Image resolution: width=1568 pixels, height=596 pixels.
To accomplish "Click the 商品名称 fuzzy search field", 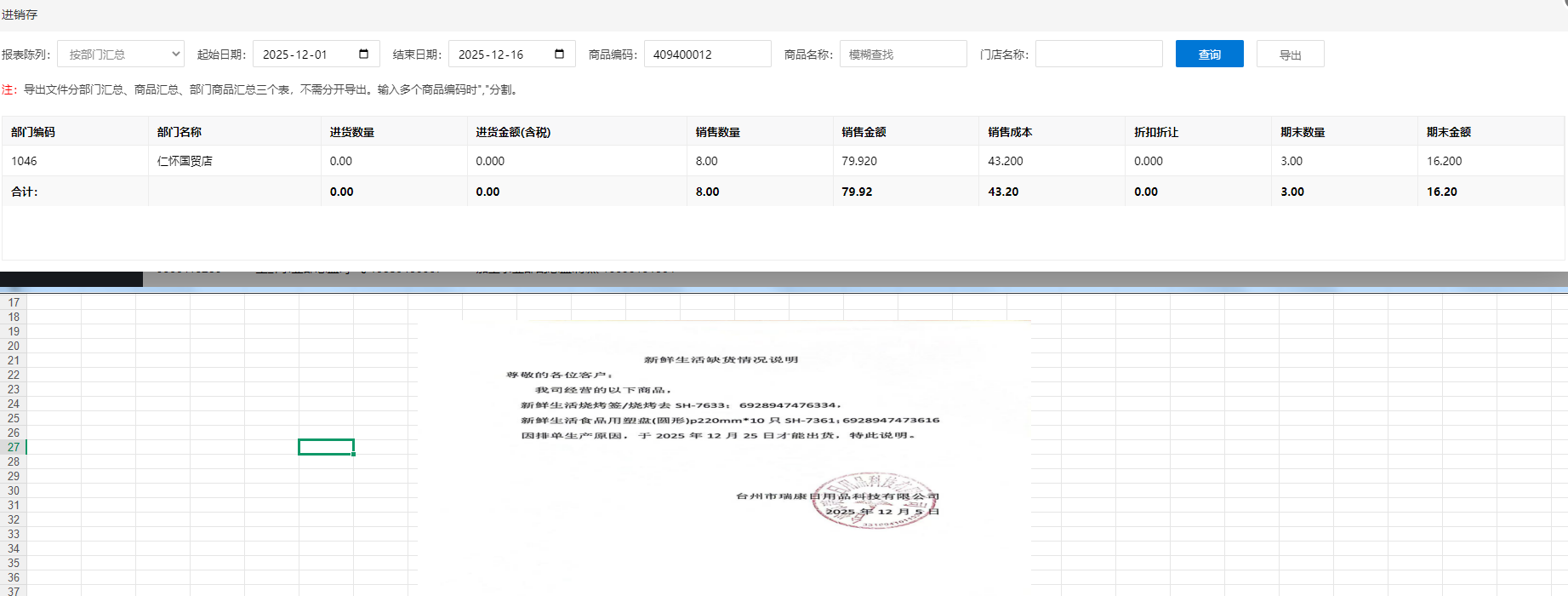I will click(x=903, y=54).
